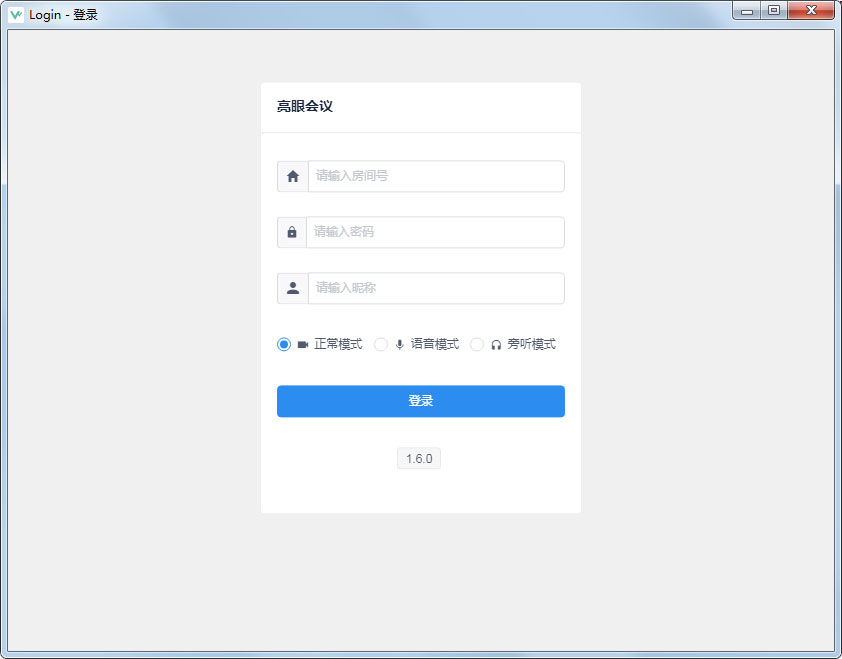842x659 pixels.
Task: Focus the 请输入密码 password input
Action: pyautogui.click(x=435, y=232)
